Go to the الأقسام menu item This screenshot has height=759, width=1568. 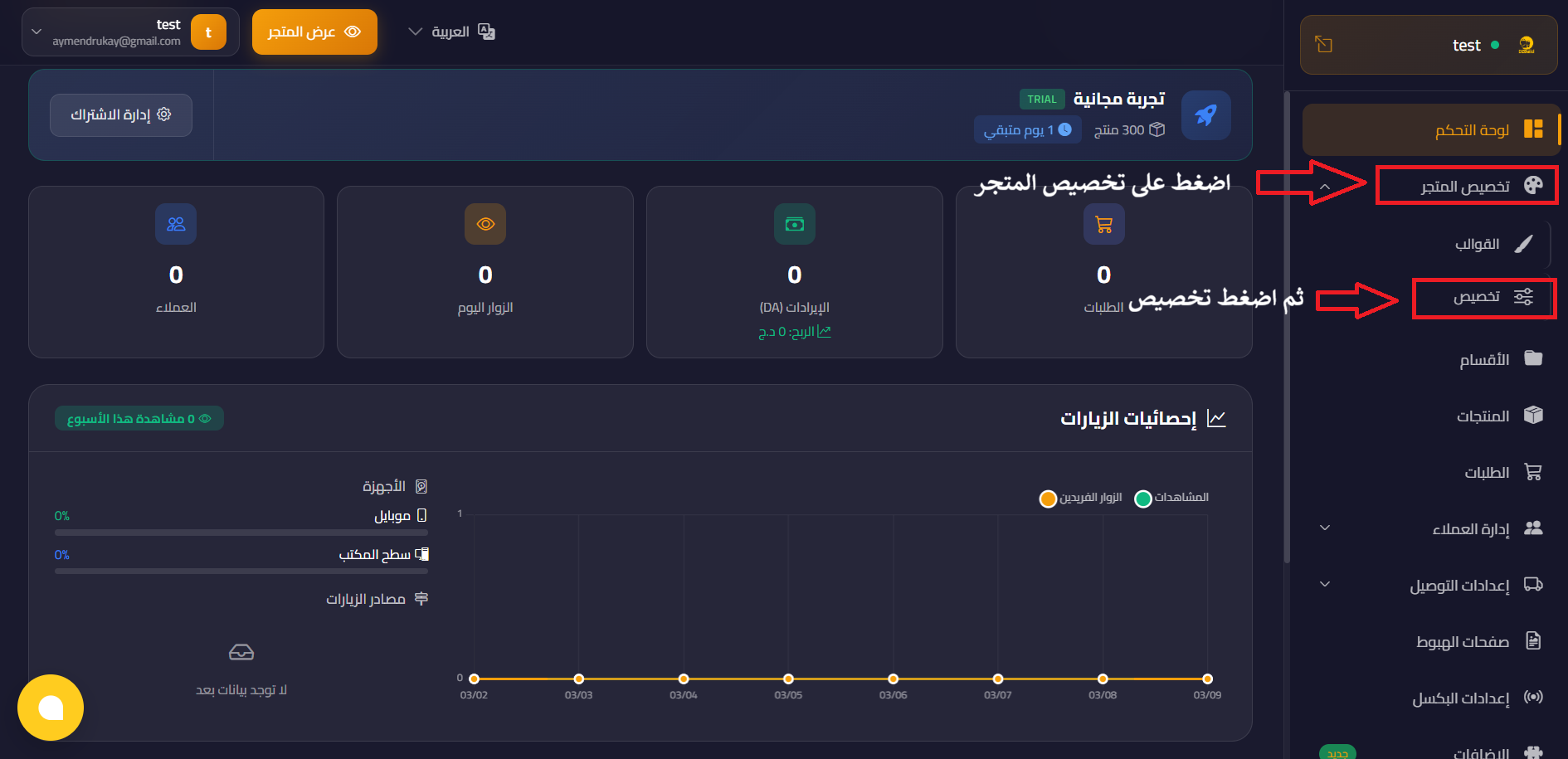(x=1484, y=359)
